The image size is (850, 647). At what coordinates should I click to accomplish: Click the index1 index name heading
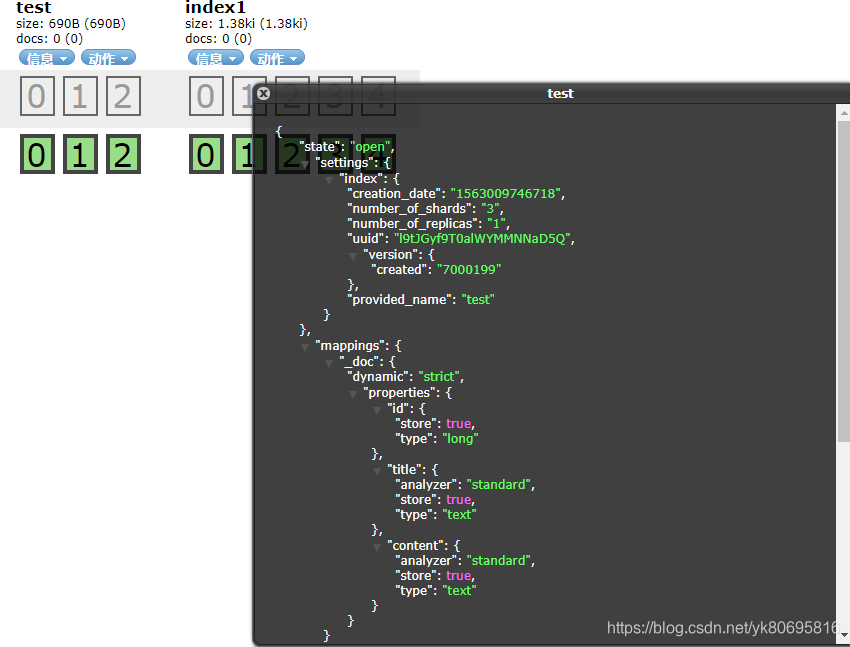click(x=215, y=8)
